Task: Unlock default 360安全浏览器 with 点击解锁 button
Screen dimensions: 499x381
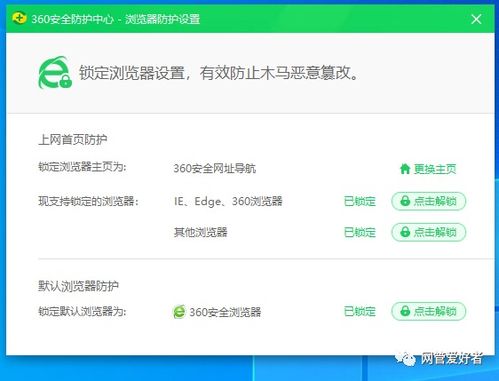Action: coord(429,311)
